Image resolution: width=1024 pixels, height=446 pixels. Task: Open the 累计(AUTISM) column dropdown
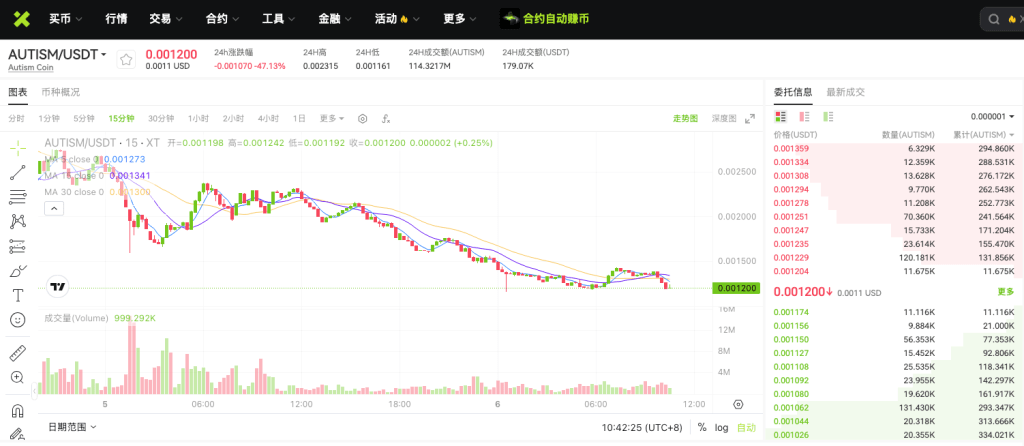point(984,135)
